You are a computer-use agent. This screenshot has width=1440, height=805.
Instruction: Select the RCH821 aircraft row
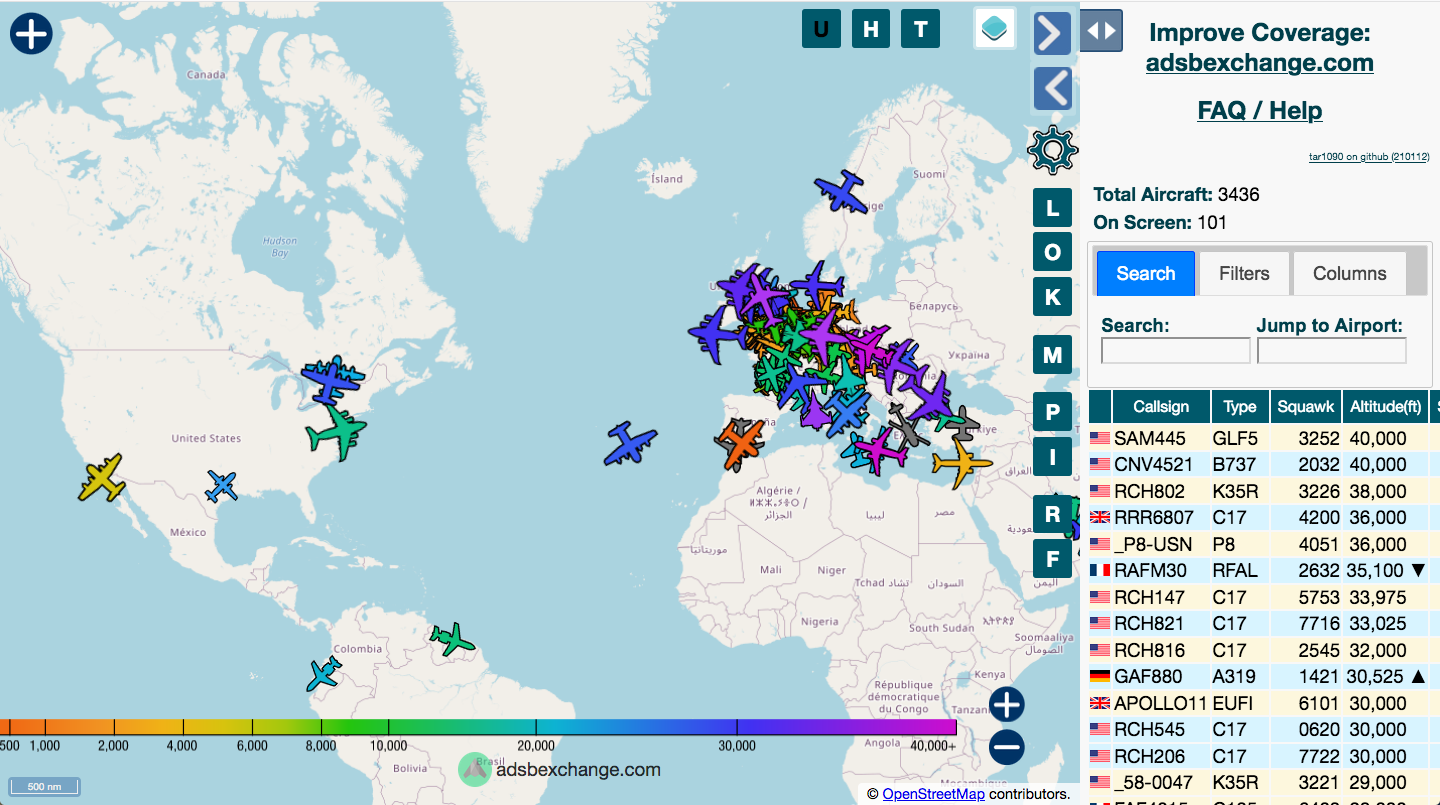(x=1263, y=623)
